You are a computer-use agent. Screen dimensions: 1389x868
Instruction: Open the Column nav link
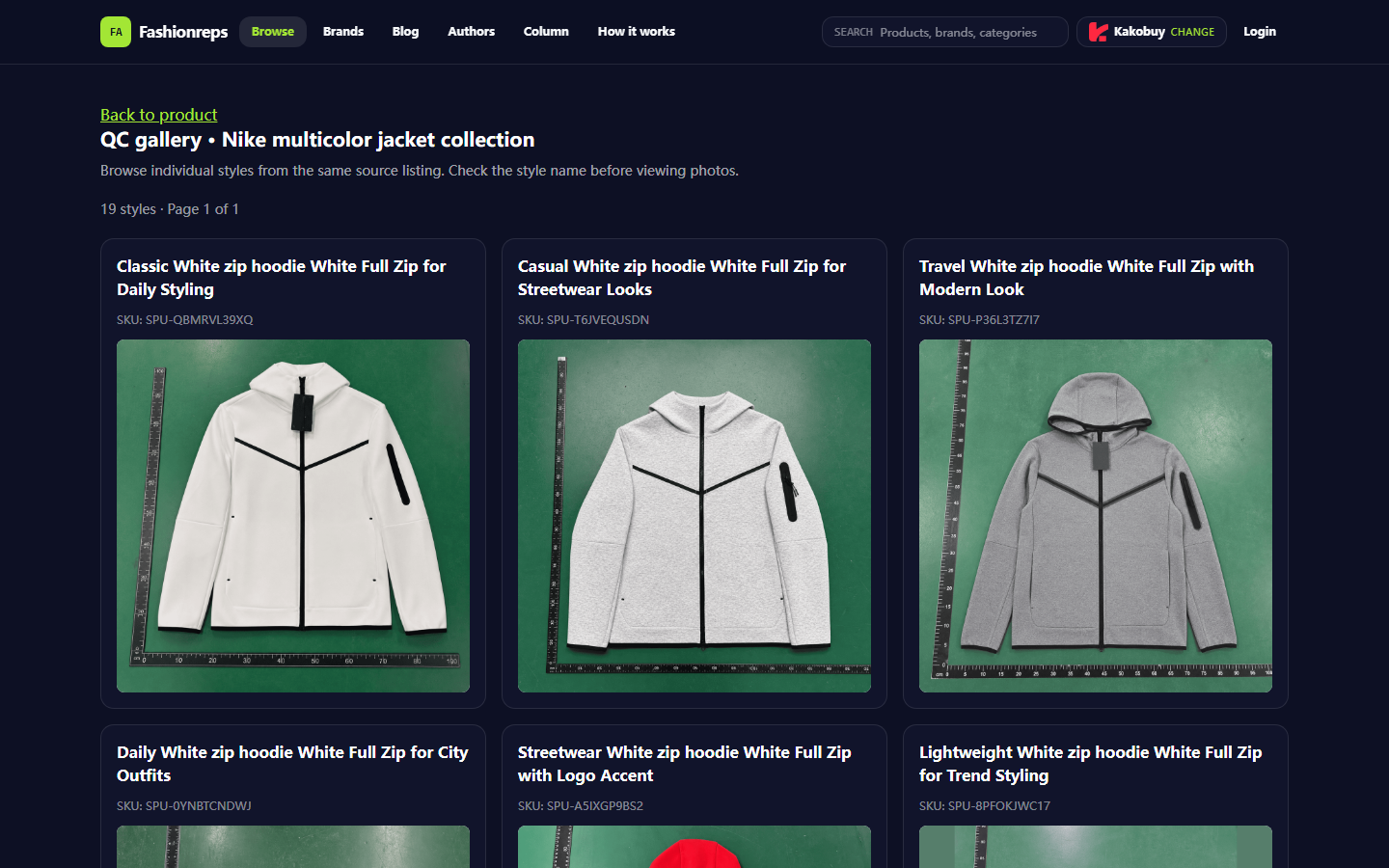[546, 32]
